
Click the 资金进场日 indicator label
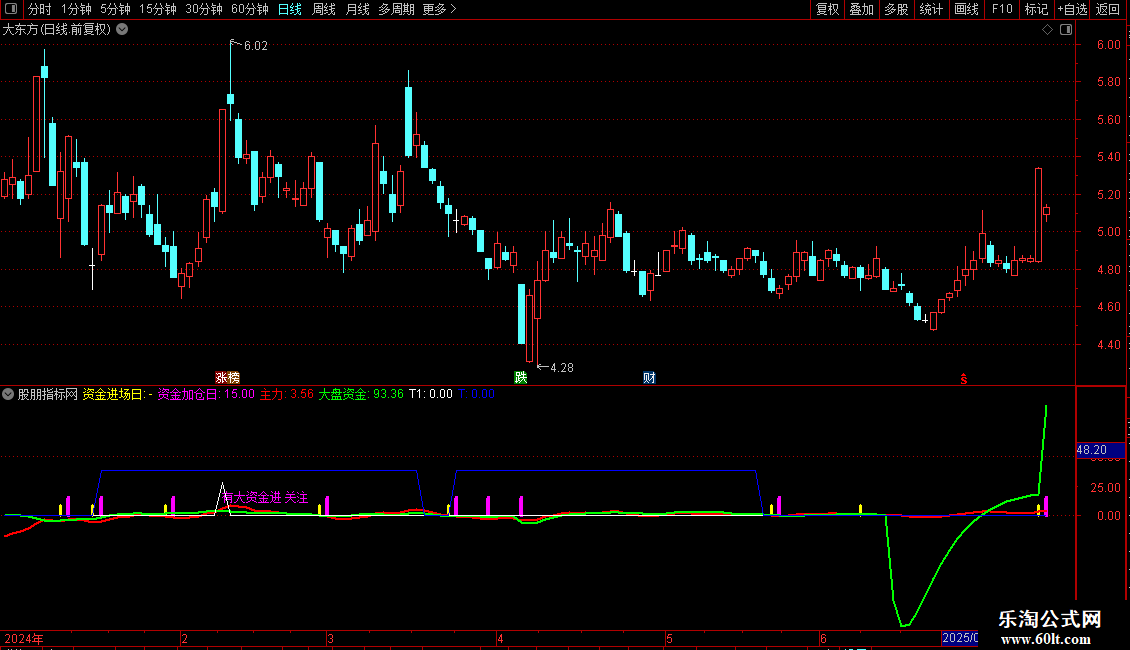[117, 394]
